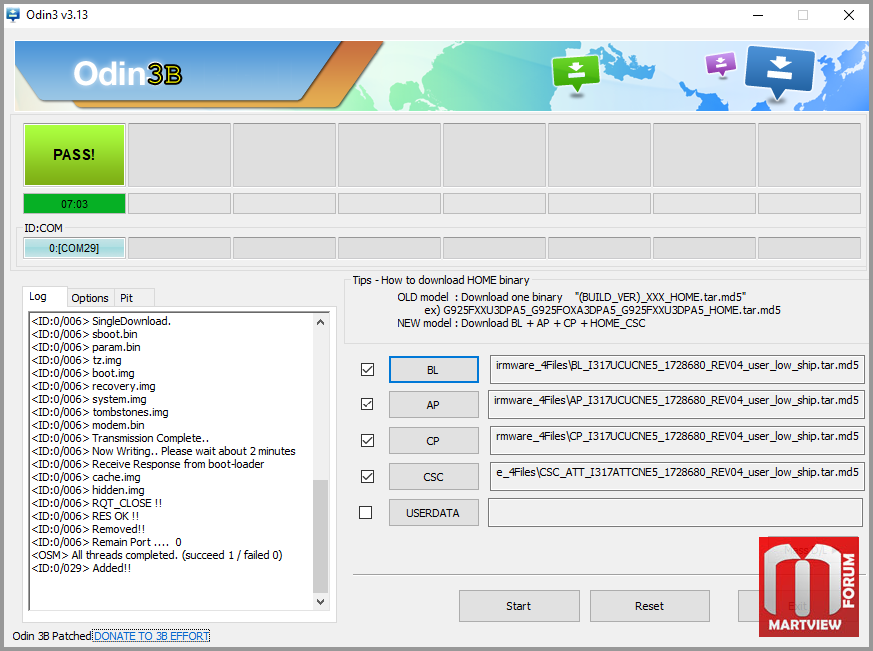The width and height of the screenshot is (873, 651).
Task: Click the 'cache.img' log line
Action: [x=86, y=477]
